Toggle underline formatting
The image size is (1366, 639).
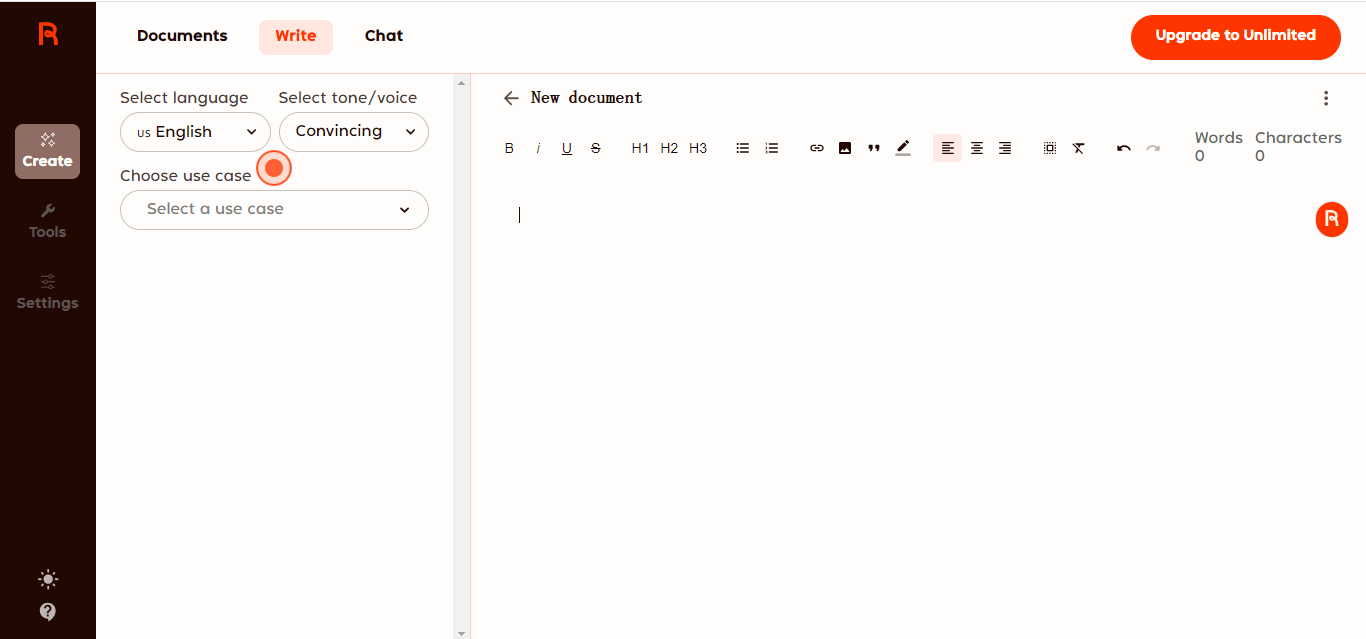pos(567,148)
